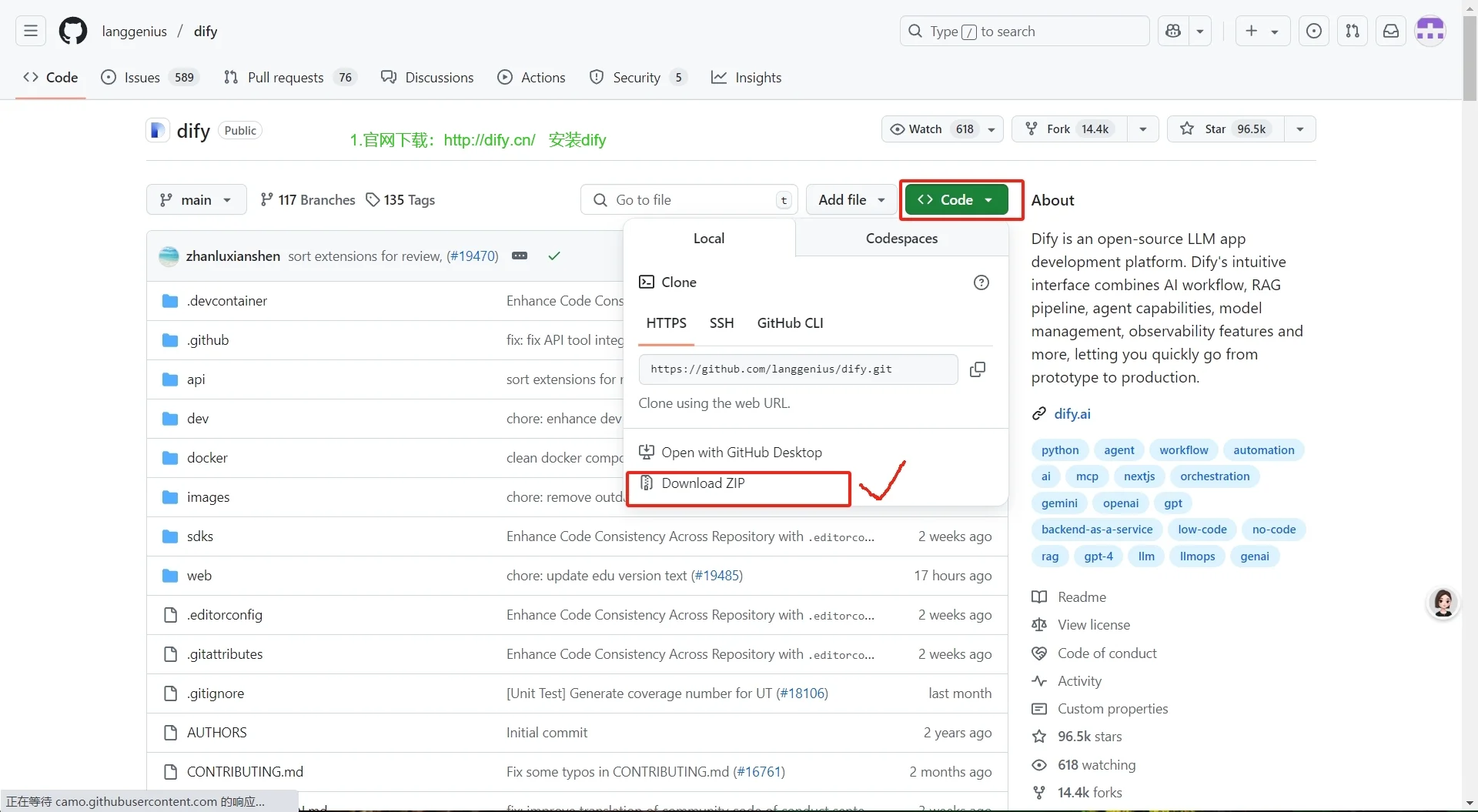
Task: Click the llmops topic tag
Action: (x=1197, y=556)
